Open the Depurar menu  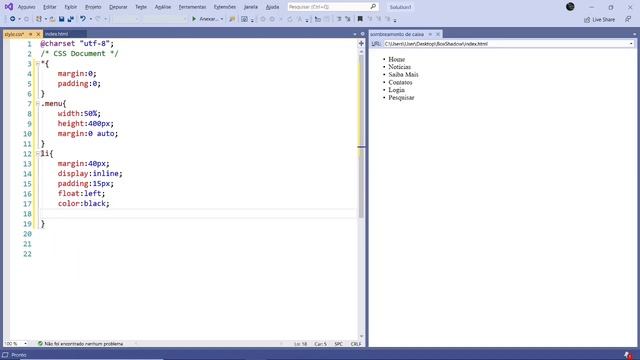pyautogui.click(x=118, y=7)
